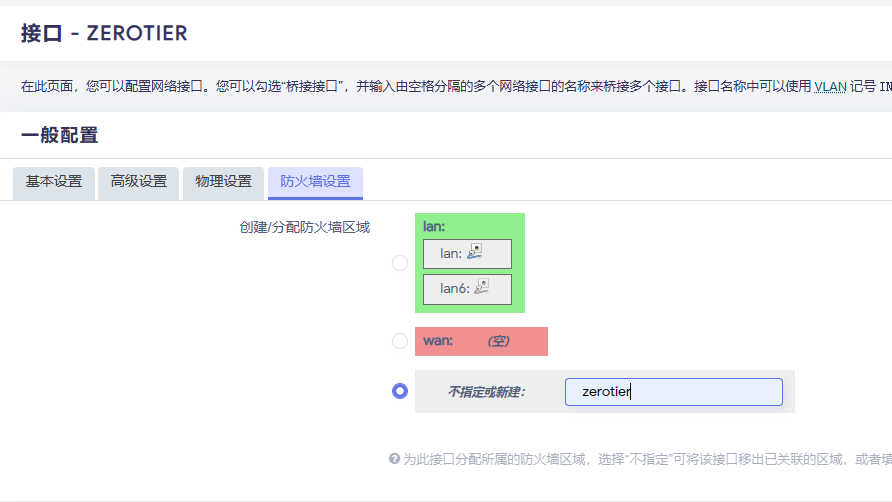Screen dimensions: 892x502
Task: Click the question mark help icon
Action: [x=394, y=459]
